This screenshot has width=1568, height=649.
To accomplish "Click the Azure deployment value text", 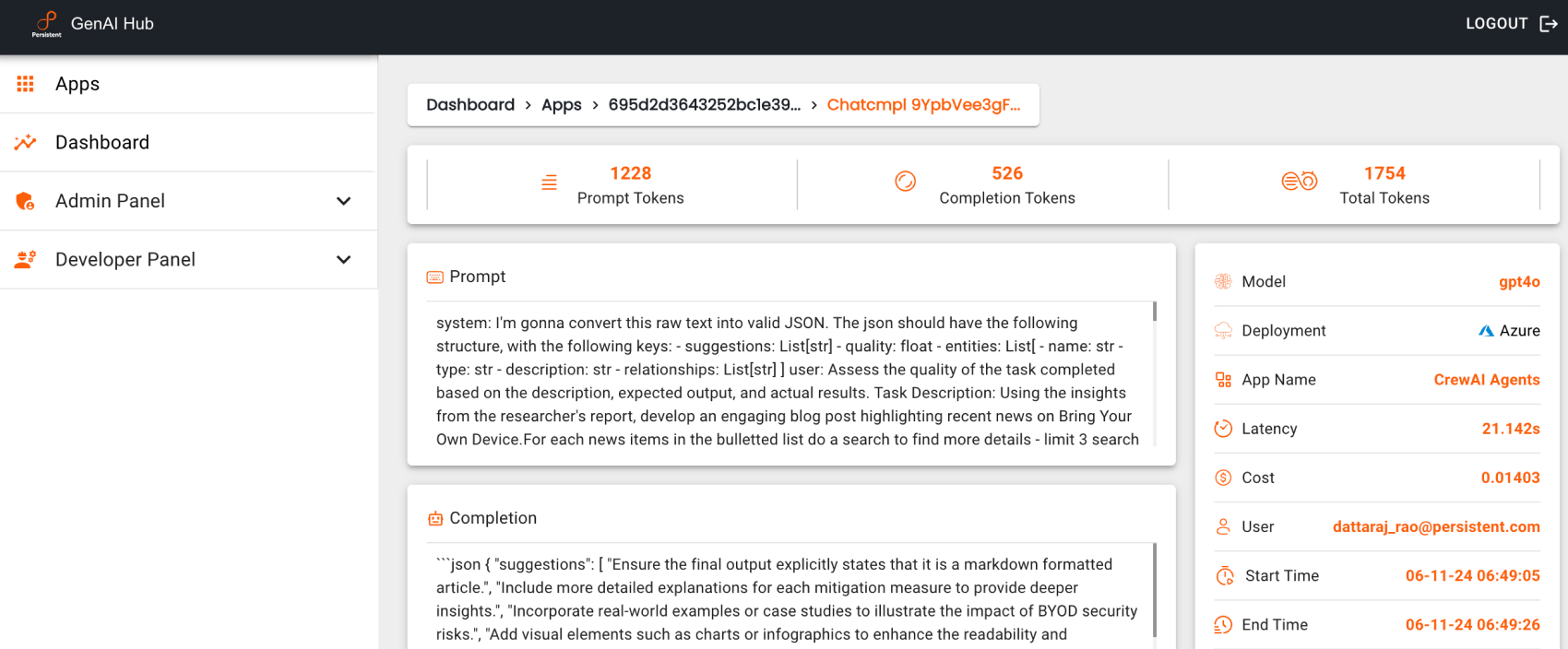I will (x=1520, y=331).
